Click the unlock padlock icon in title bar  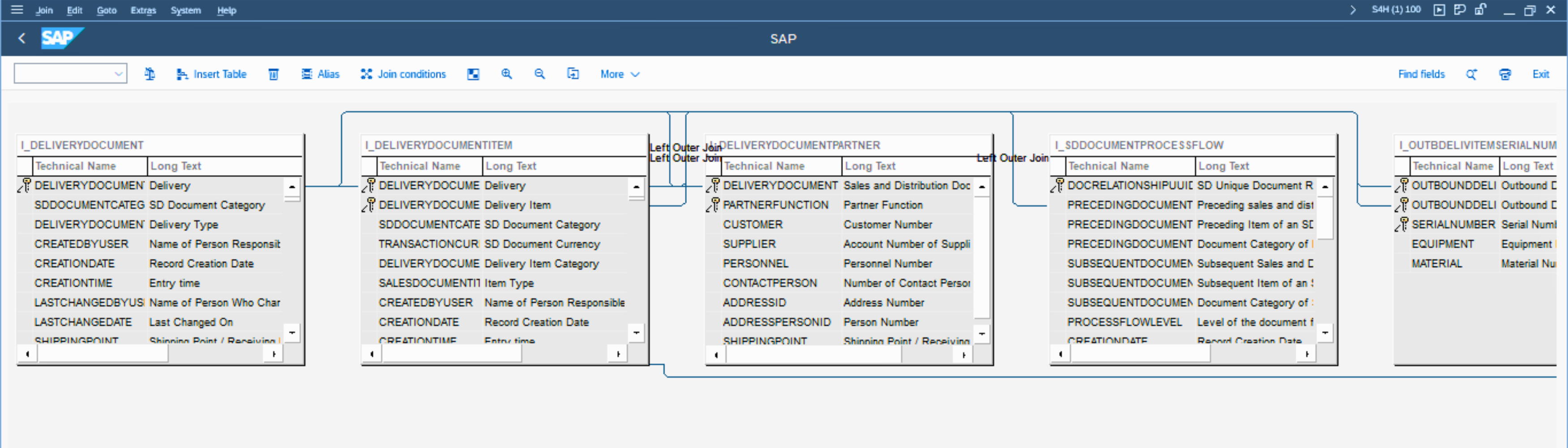pyautogui.click(x=1480, y=10)
